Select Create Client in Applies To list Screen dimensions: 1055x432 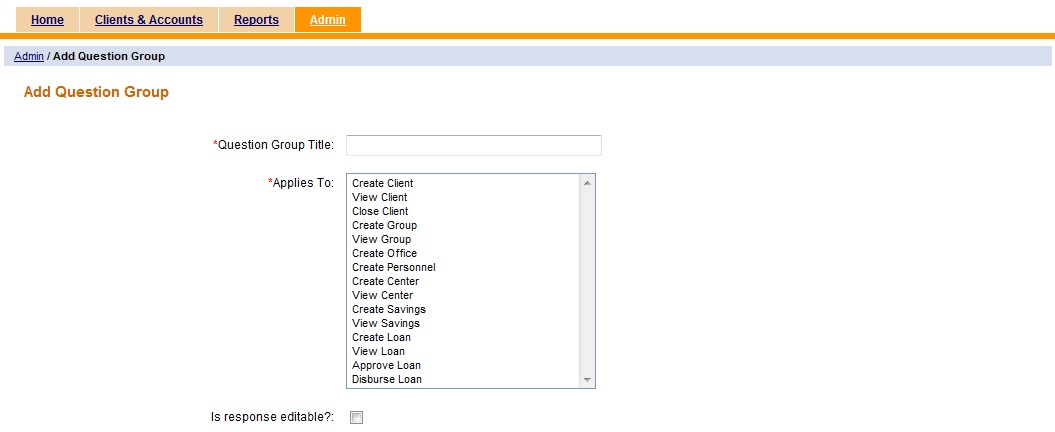(x=383, y=183)
